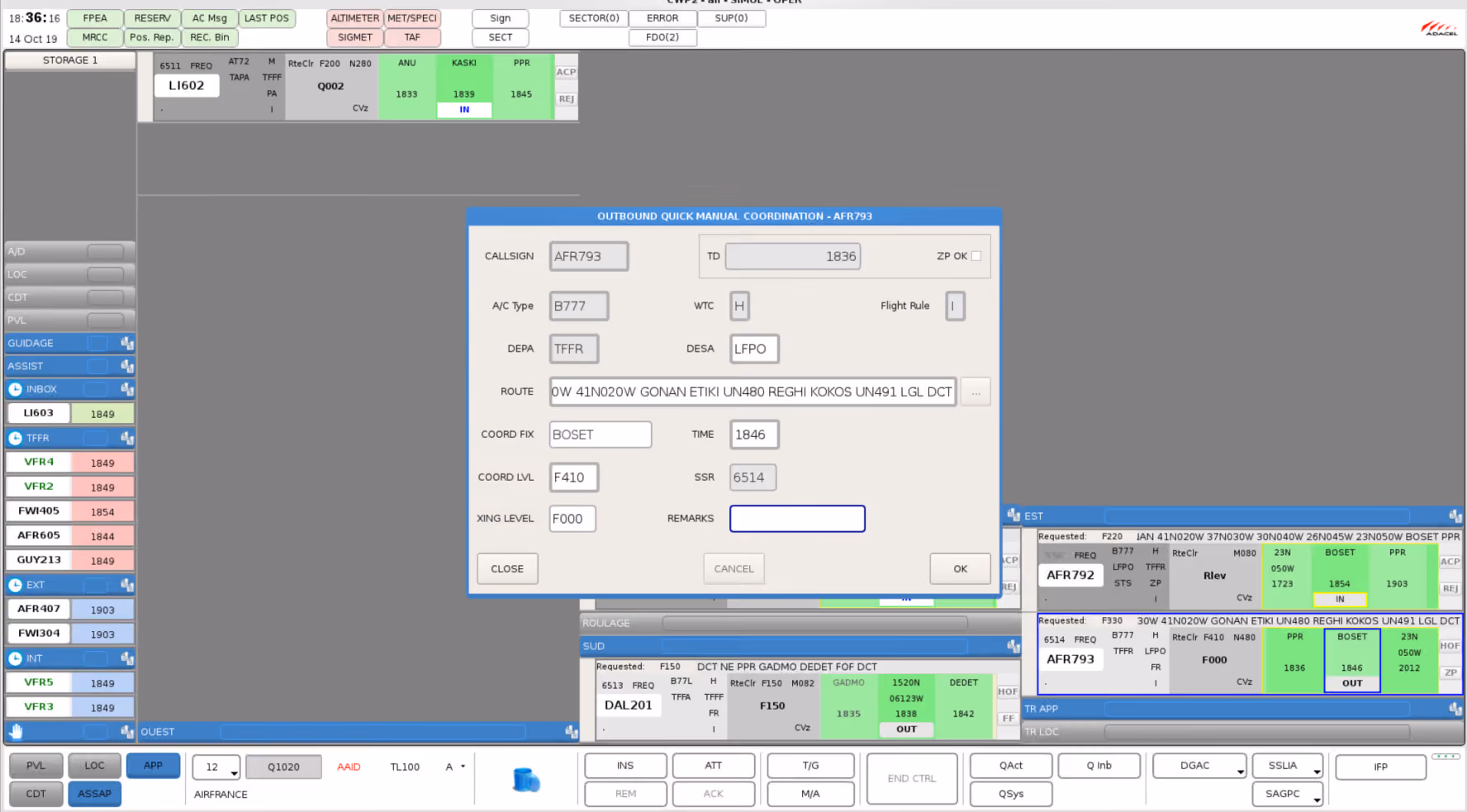Click the clock icon in EXT header
Image resolution: width=1467 pixels, height=812 pixels.
tap(15, 585)
